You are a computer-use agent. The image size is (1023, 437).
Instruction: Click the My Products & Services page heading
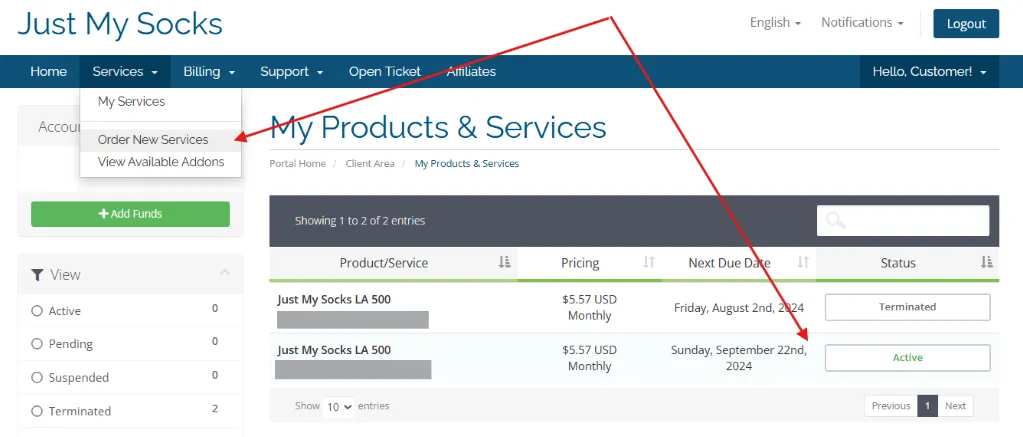tap(438, 127)
